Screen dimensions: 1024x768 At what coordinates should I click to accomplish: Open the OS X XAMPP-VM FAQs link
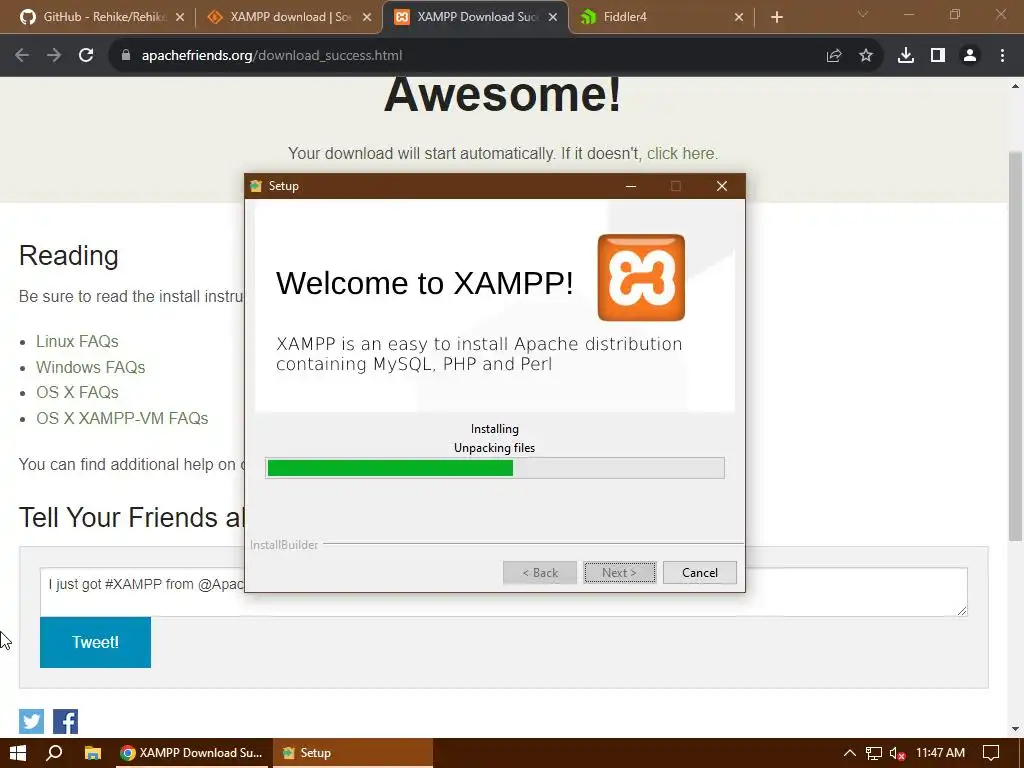point(122,418)
